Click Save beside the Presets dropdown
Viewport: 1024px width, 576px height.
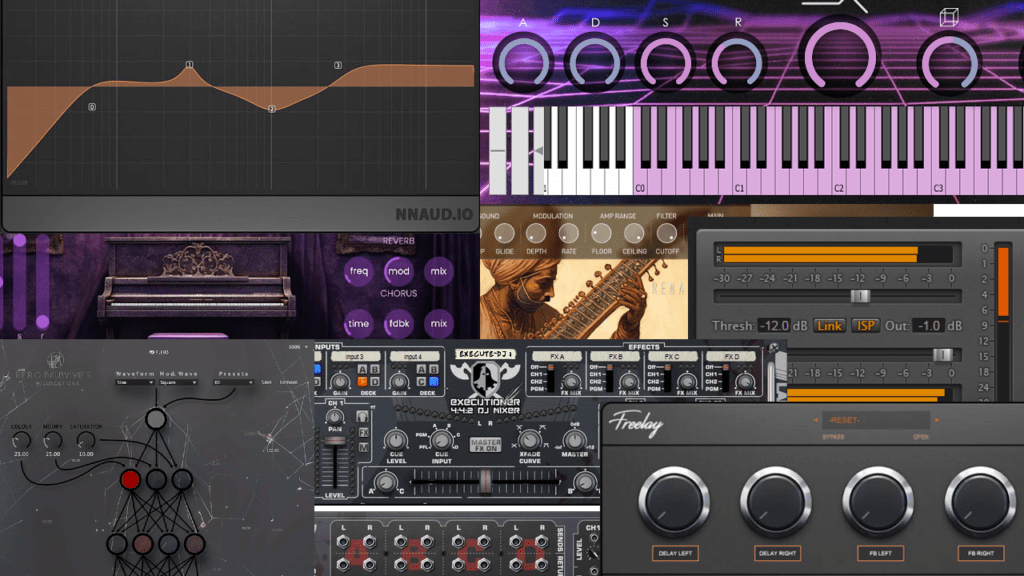[265, 381]
